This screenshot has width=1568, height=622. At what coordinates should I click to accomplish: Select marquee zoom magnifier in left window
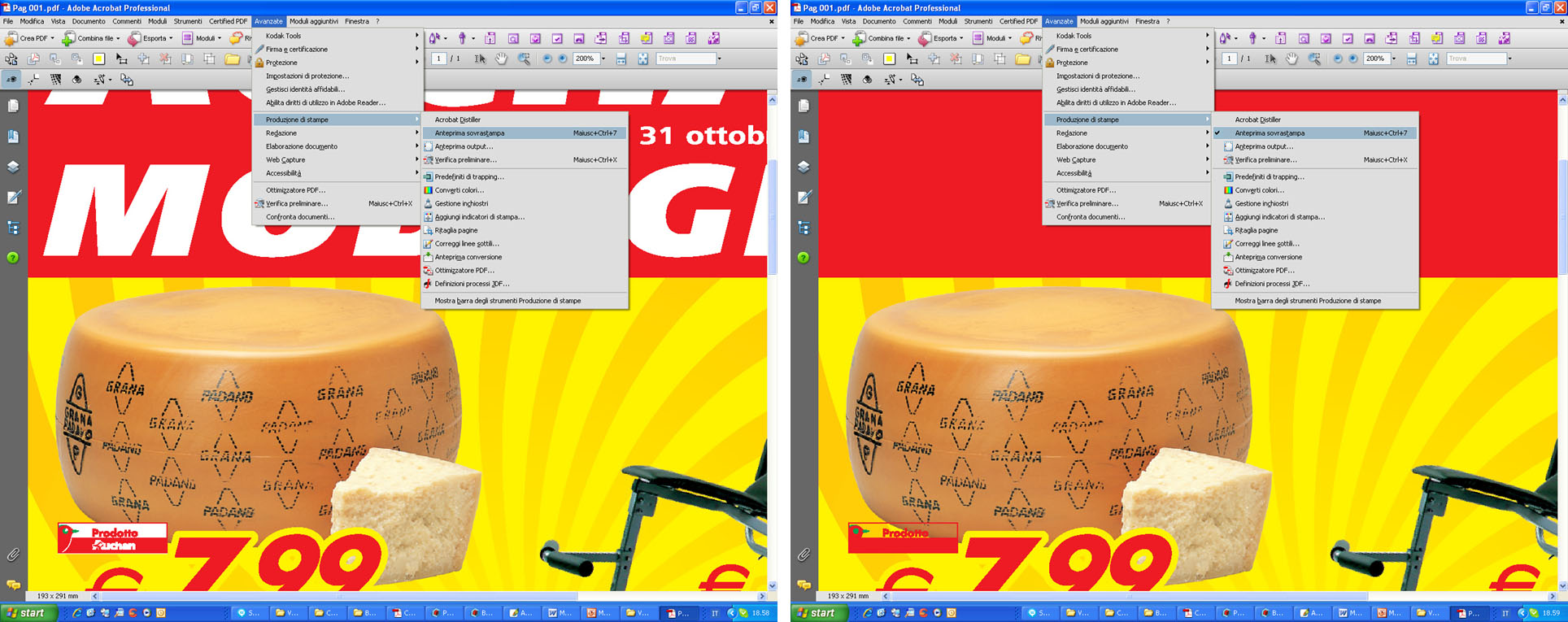click(525, 59)
